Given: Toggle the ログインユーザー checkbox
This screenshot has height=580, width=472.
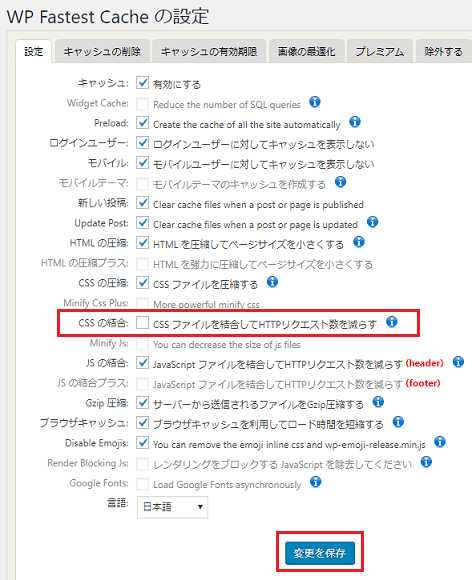Looking at the screenshot, I should [142, 143].
